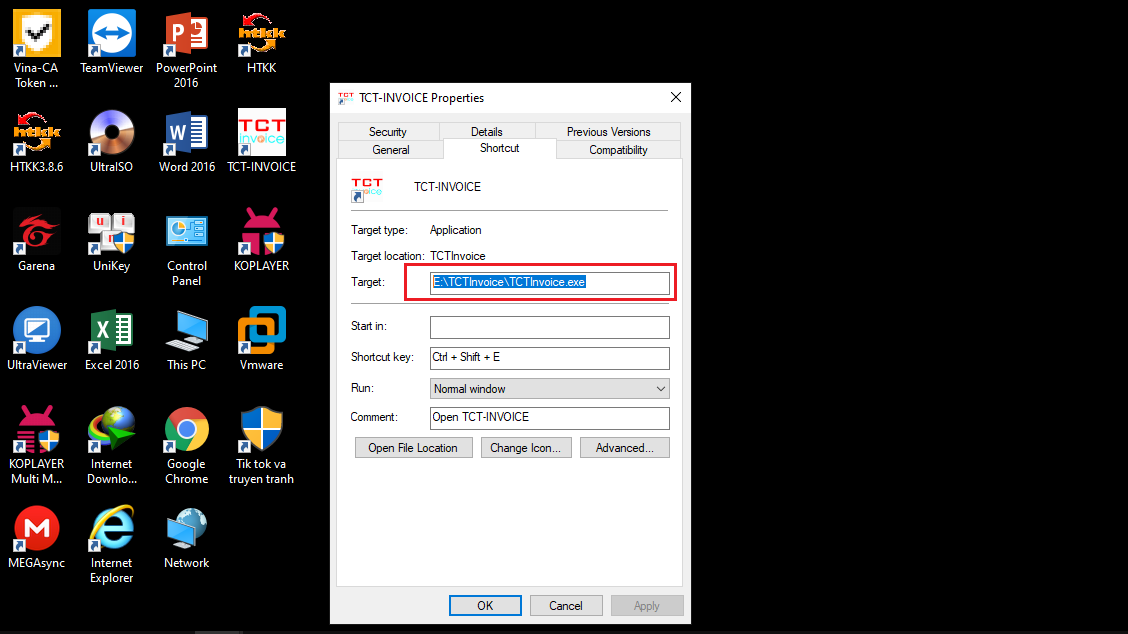Switch to the Details tab
This screenshot has height=634, width=1128.
tap(486, 132)
